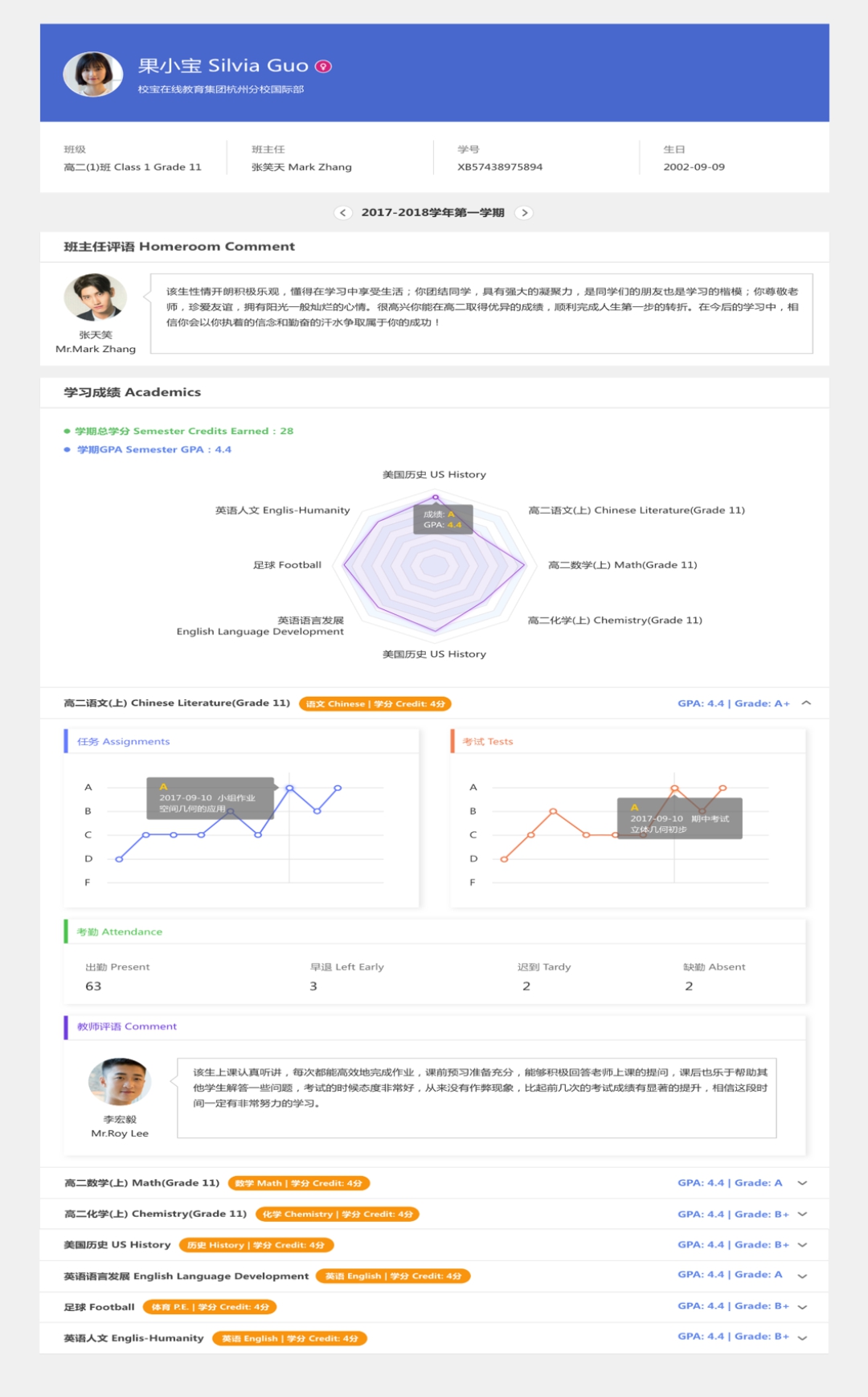Image resolution: width=868 pixels, height=1397 pixels.
Task: Click GPA 4.4 Grade A+ for Chinese Literature
Action: [734, 703]
